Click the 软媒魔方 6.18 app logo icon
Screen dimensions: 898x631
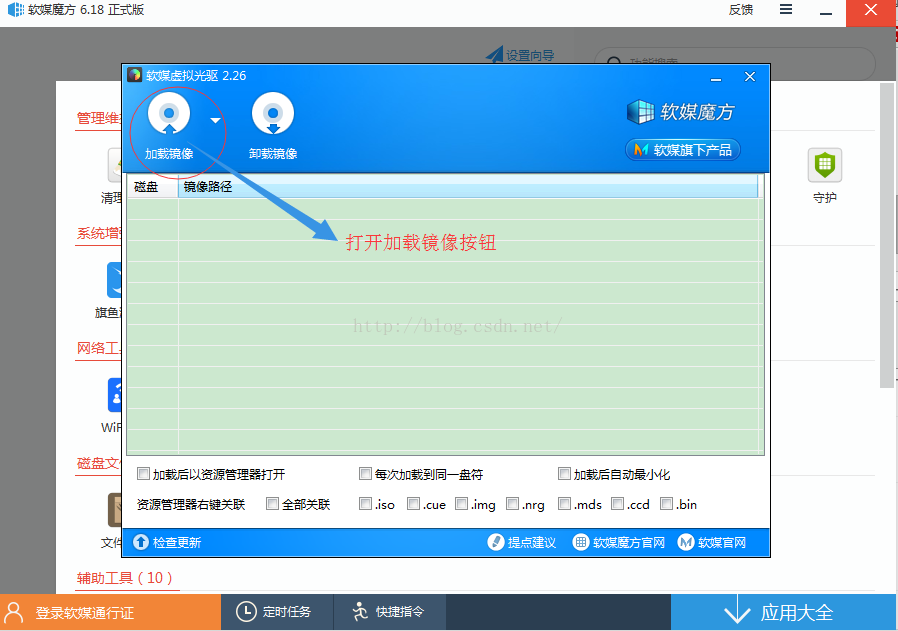click(x=15, y=10)
